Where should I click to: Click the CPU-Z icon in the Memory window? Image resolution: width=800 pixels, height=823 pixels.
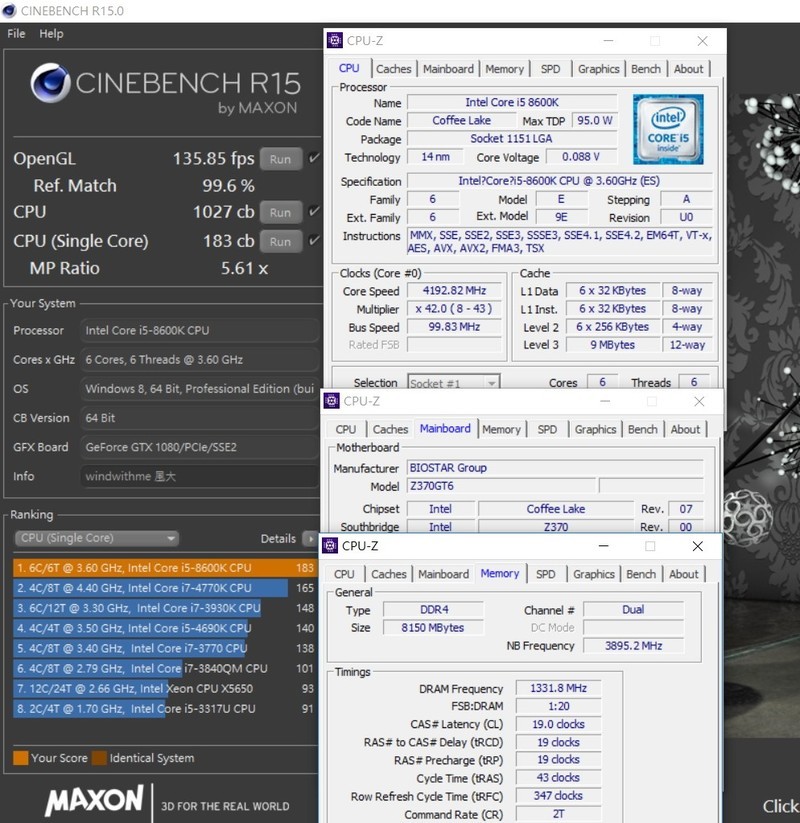pos(330,546)
